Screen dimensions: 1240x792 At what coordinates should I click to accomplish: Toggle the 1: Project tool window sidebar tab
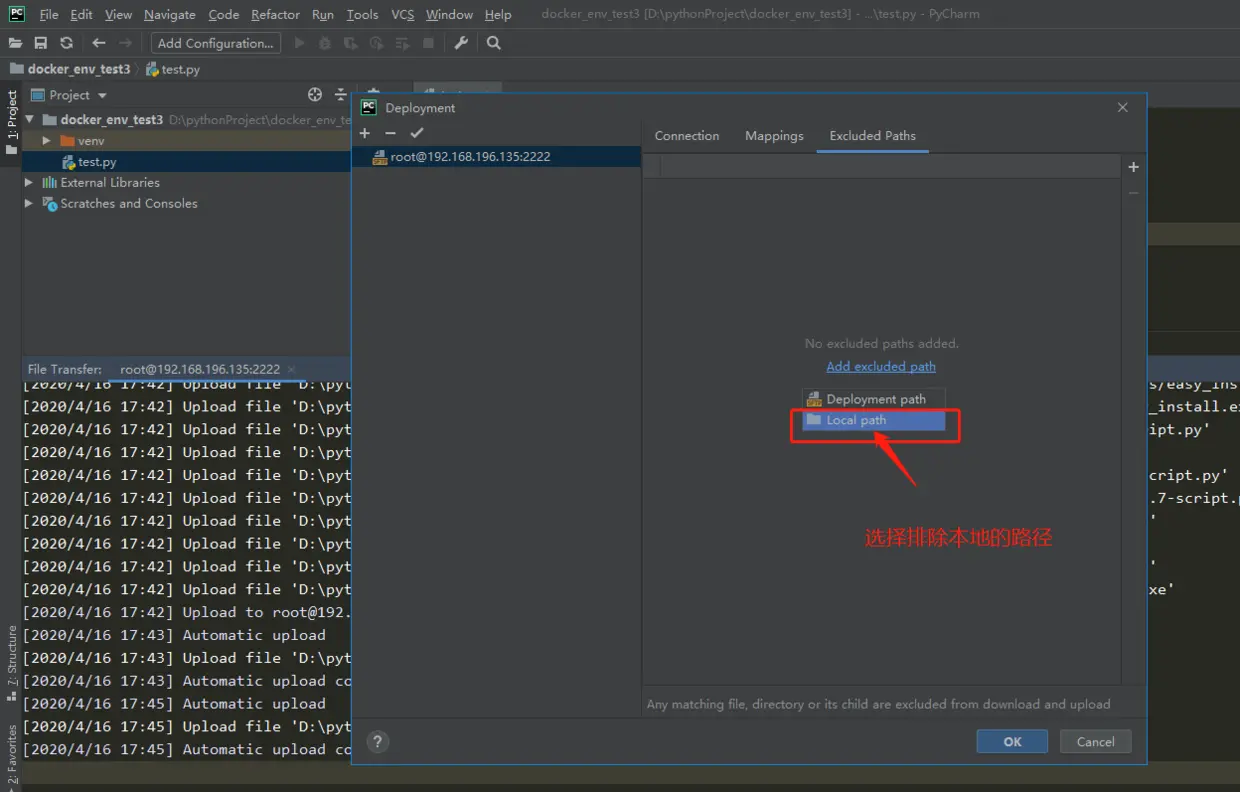[11, 122]
